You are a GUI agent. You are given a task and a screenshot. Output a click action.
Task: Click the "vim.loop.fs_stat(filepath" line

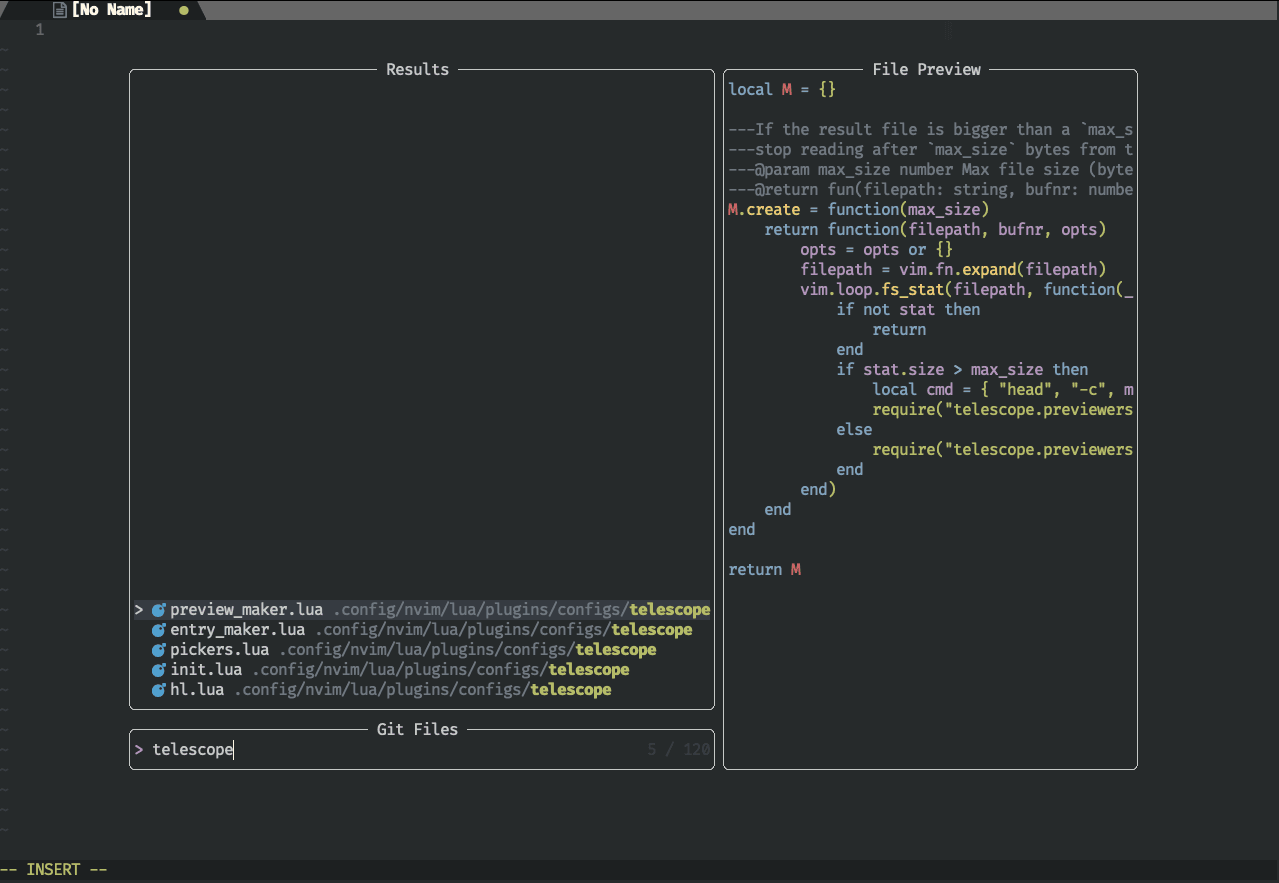coord(967,290)
